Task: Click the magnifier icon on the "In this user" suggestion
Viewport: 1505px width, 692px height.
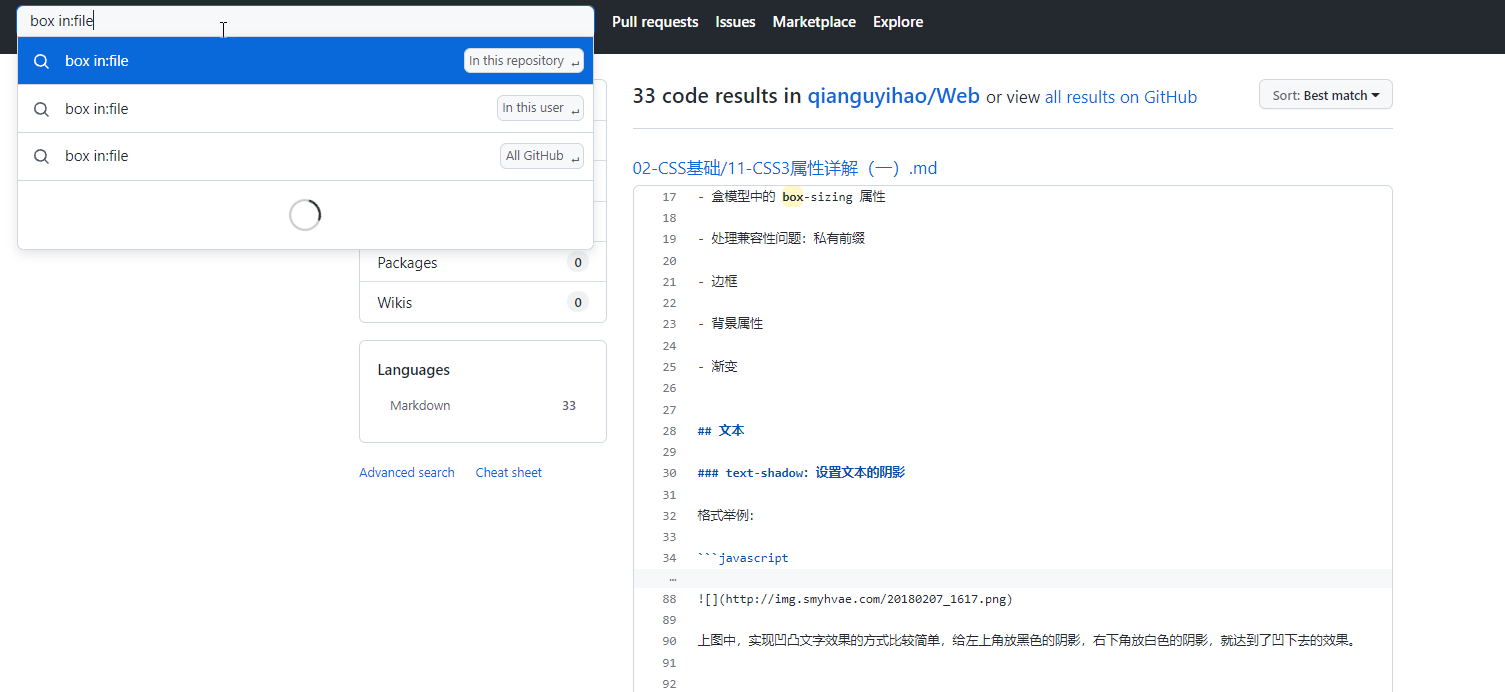Action: [41, 108]
